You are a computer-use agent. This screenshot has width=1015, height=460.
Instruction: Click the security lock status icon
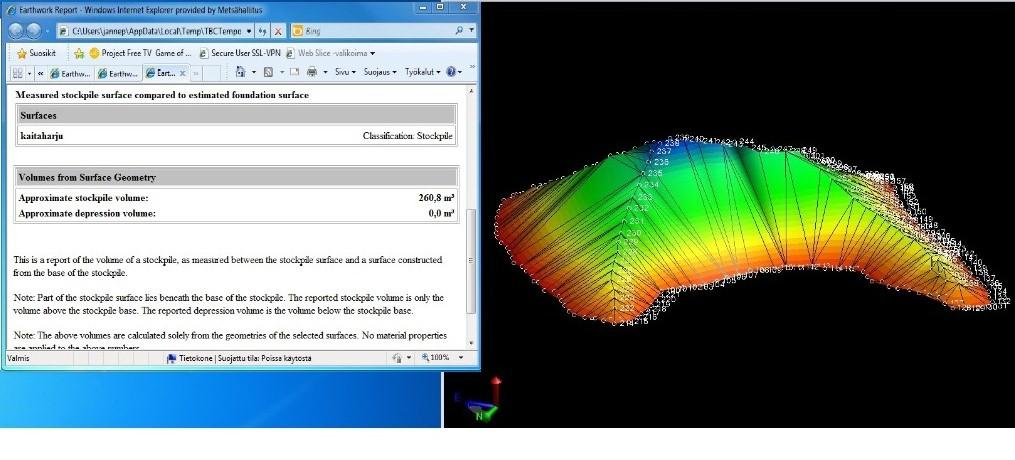pyautogui.click(x=397, y=358)
